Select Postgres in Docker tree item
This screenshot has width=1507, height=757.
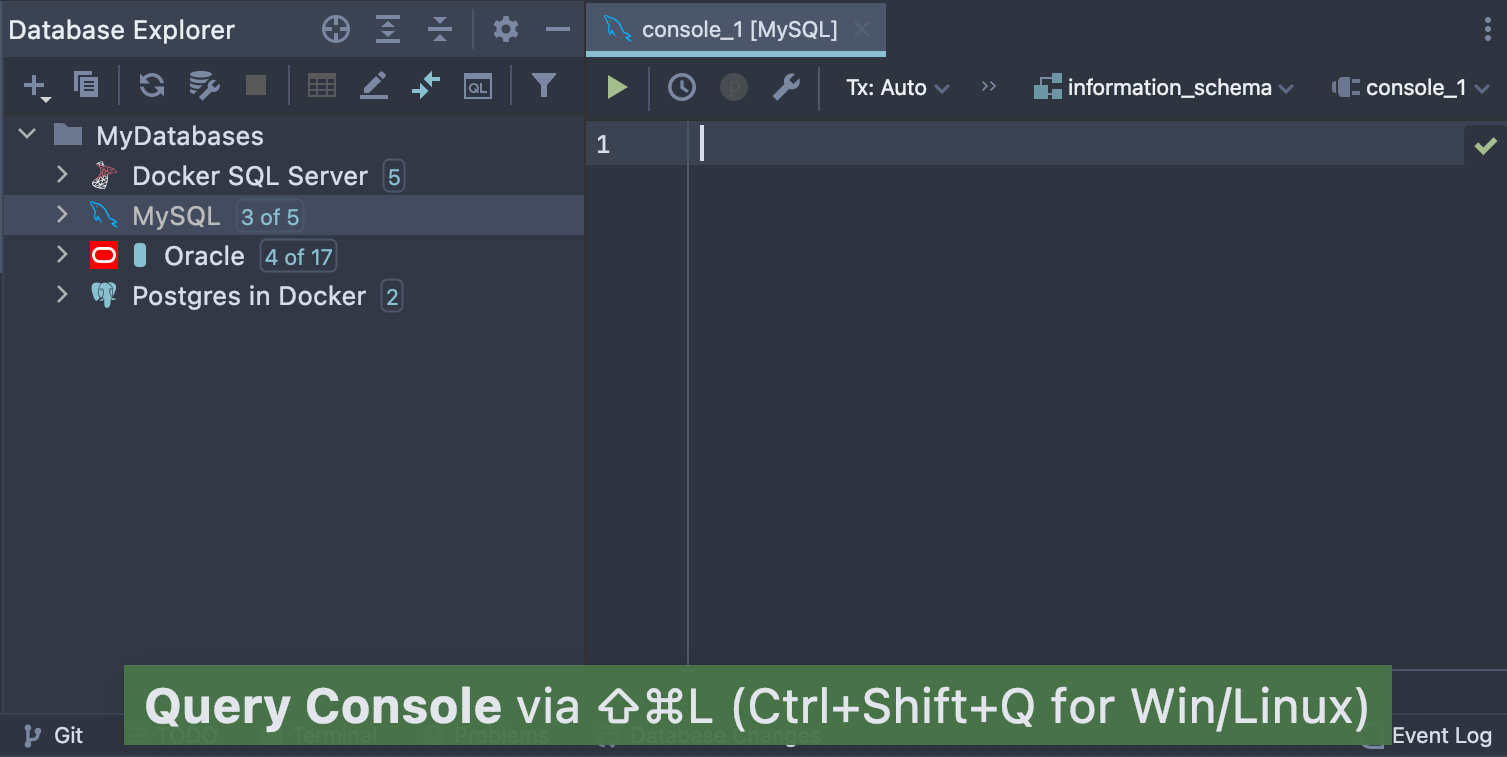[x=249, y=296]
